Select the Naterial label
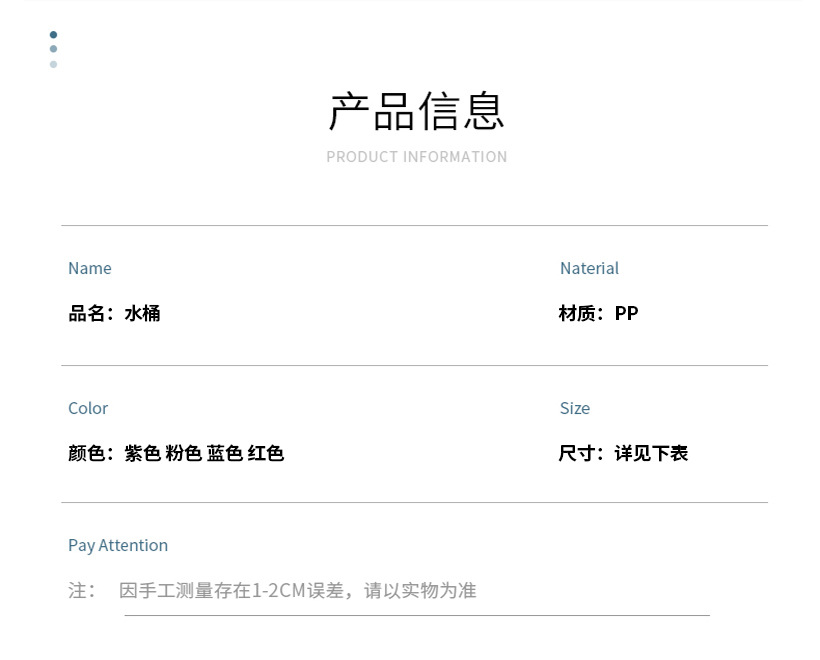The width and height of the screenshot is (820, 660). pyautogui.click(x=589, y=268)
